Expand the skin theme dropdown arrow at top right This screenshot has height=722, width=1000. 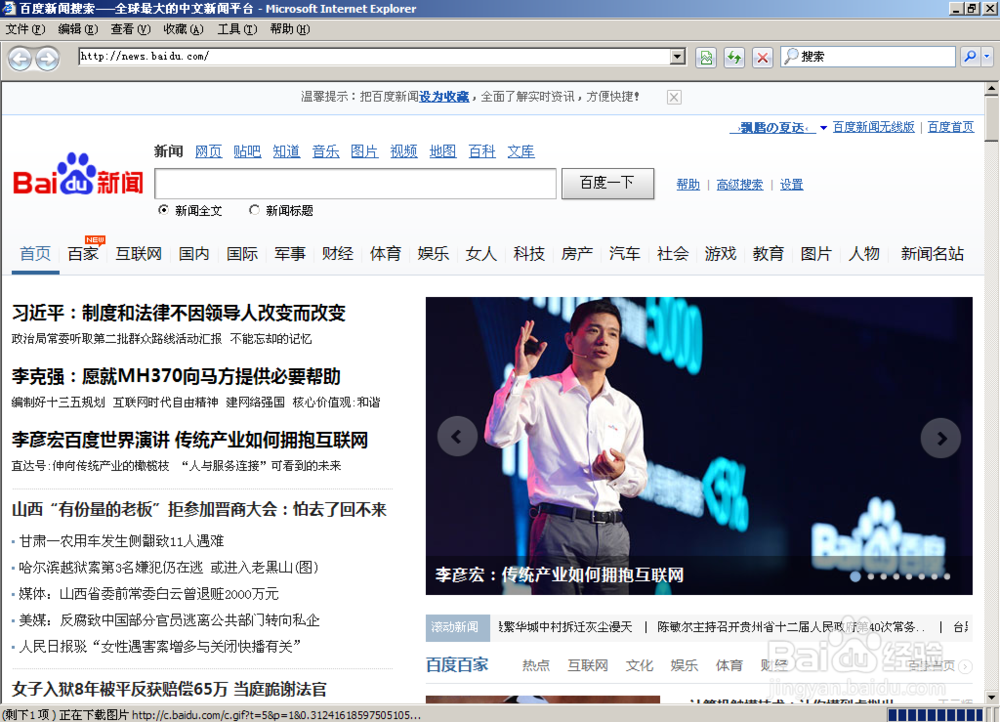pyautogui.click(x=823, y=128)
